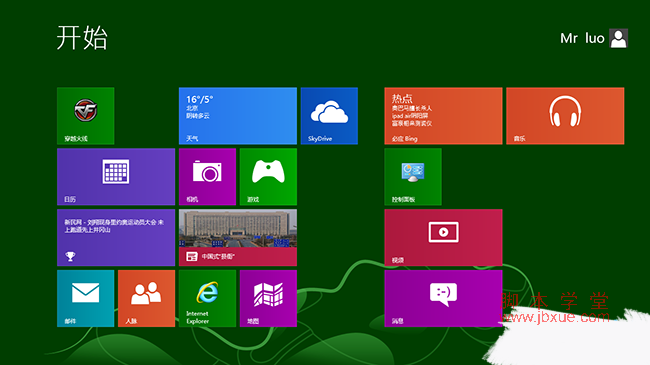Open the People tile
Viewport: 650px width, 365px height.
[146, 299]
